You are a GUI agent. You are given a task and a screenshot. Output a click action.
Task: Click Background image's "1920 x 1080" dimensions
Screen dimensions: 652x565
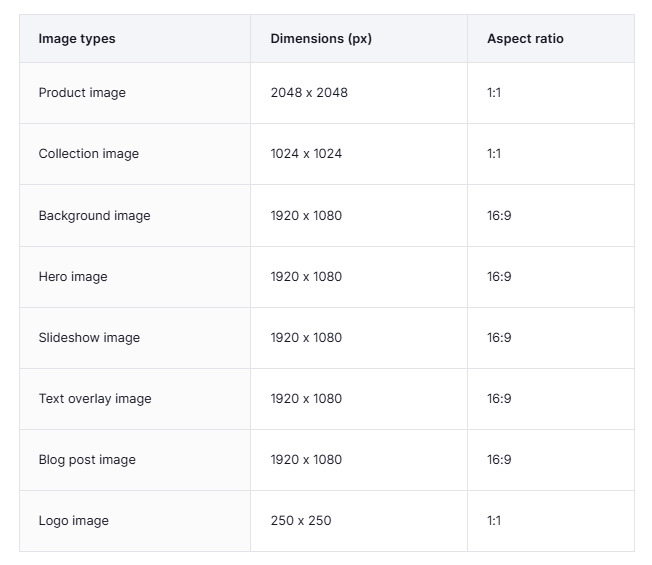click(306, 216)
